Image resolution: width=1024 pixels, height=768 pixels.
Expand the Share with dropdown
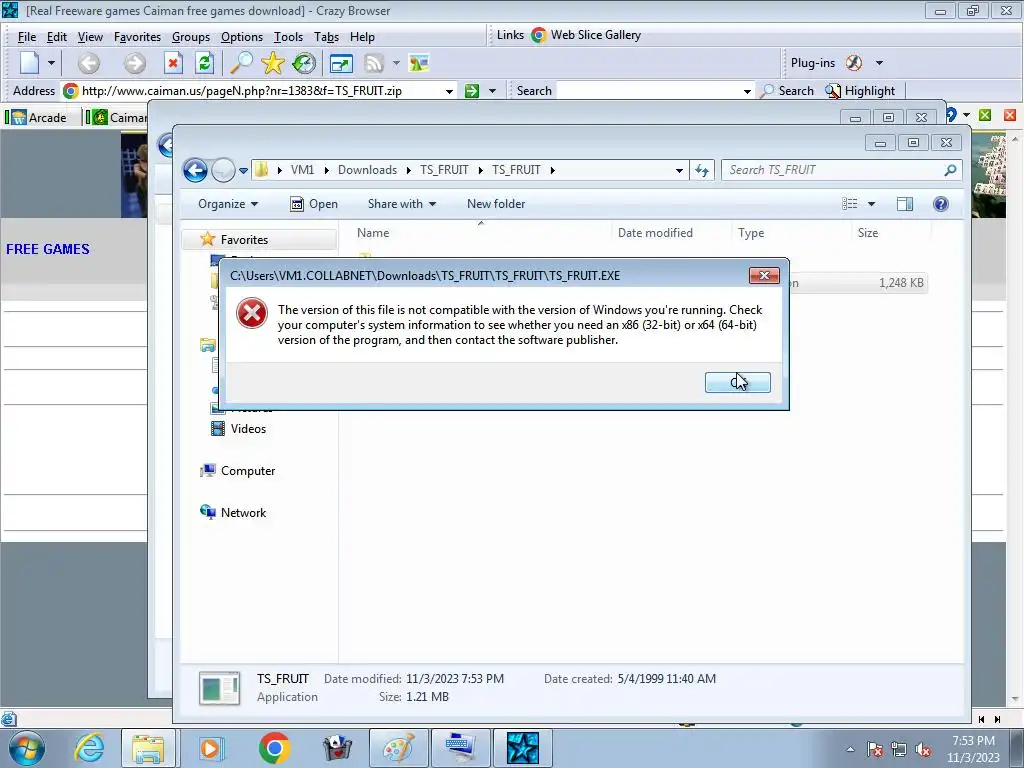pos(402,204)
